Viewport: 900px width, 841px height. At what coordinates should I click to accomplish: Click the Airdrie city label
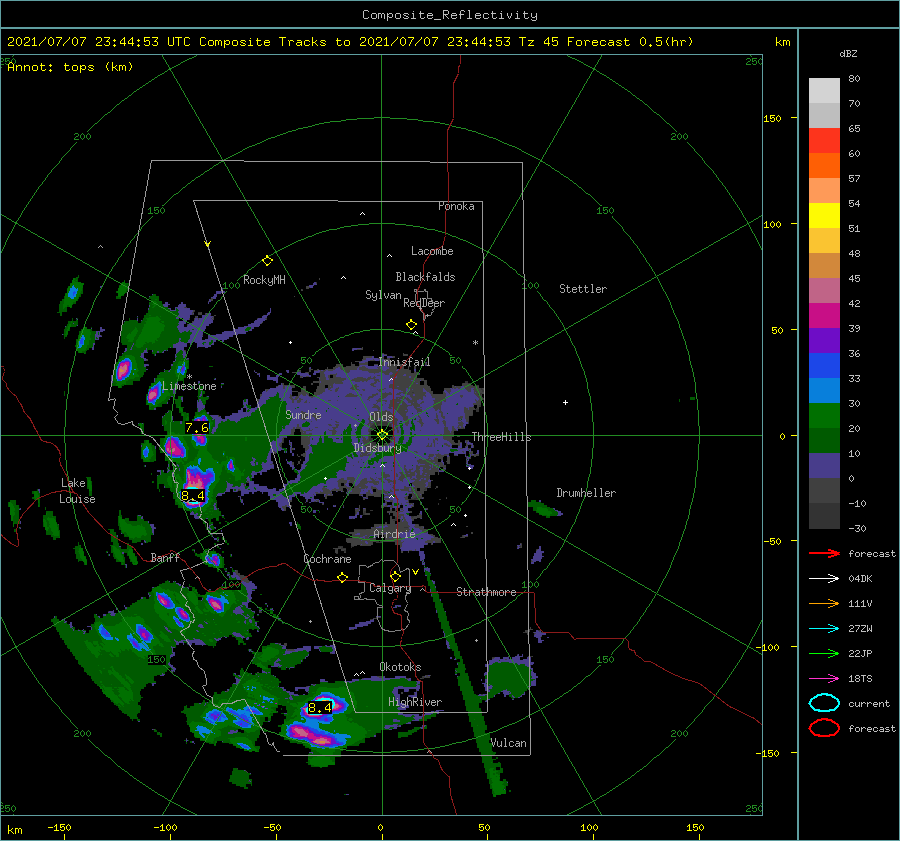click(x=394, y=534)
